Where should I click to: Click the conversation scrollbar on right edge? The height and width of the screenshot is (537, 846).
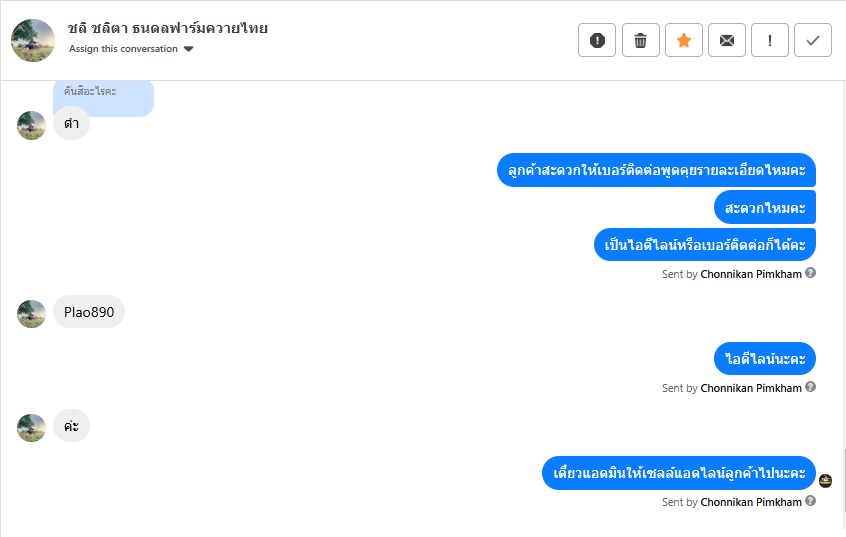(843, 480)
